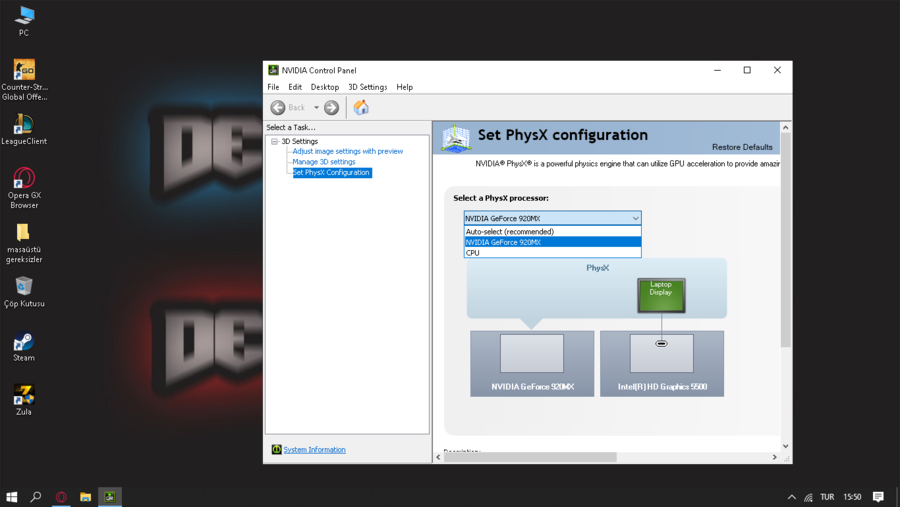Click Restore Defaults

[742, 147]
